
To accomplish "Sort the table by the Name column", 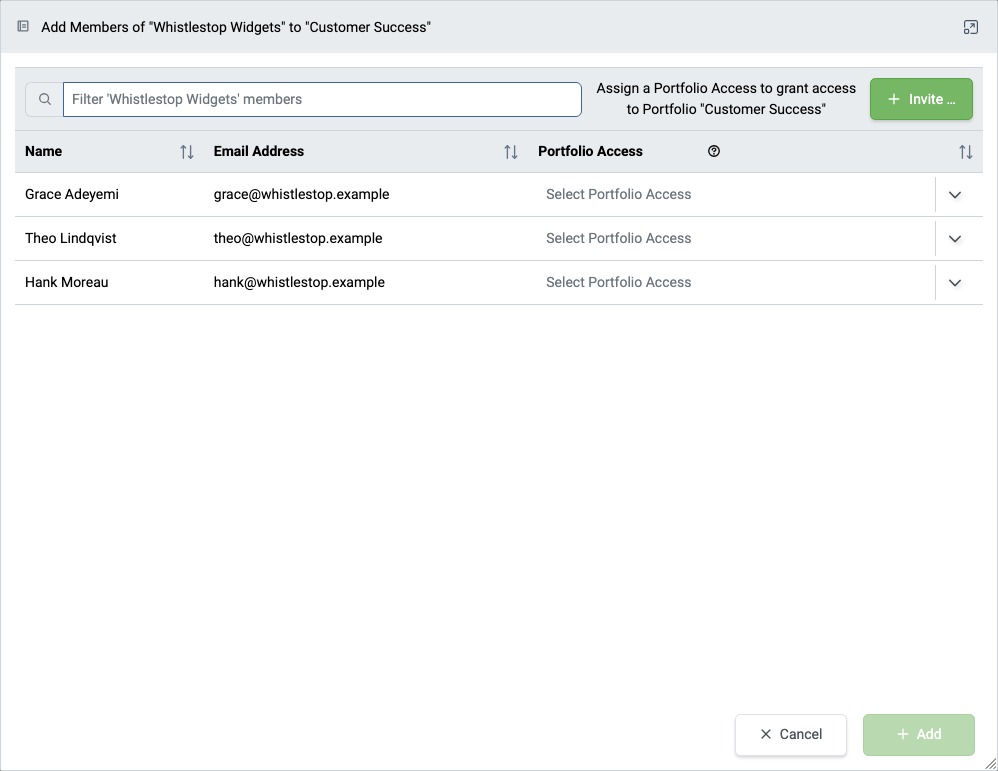I will (186, 152).
